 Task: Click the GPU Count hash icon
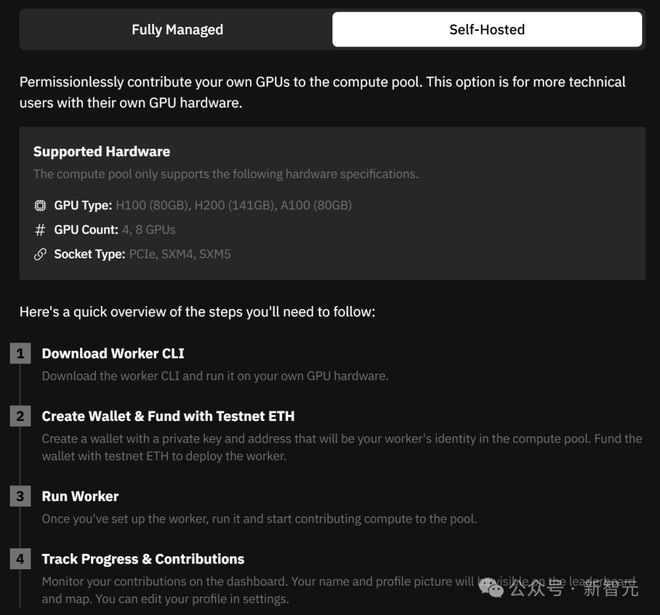(40, 230)
